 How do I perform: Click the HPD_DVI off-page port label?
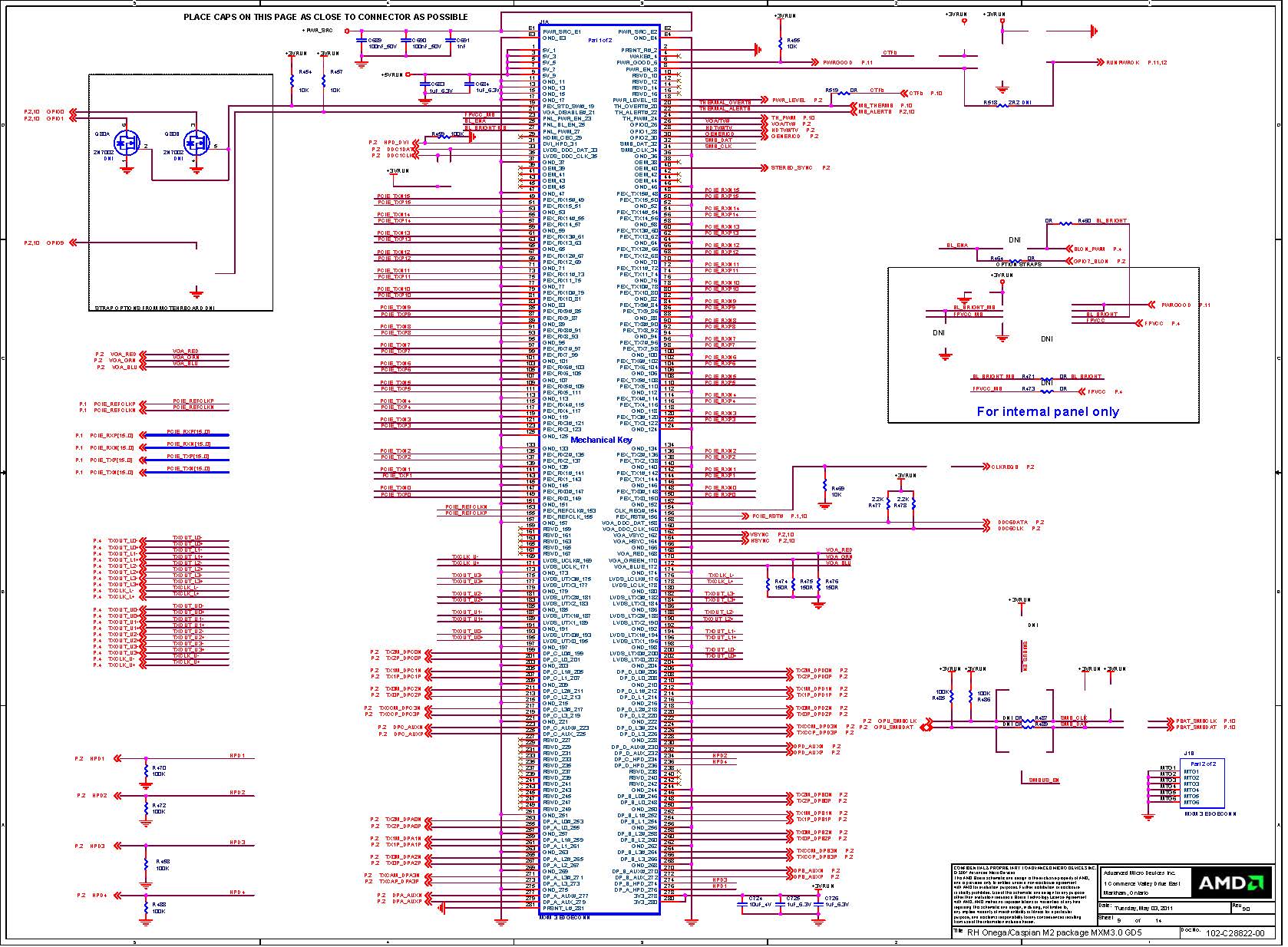pos(395,143)
